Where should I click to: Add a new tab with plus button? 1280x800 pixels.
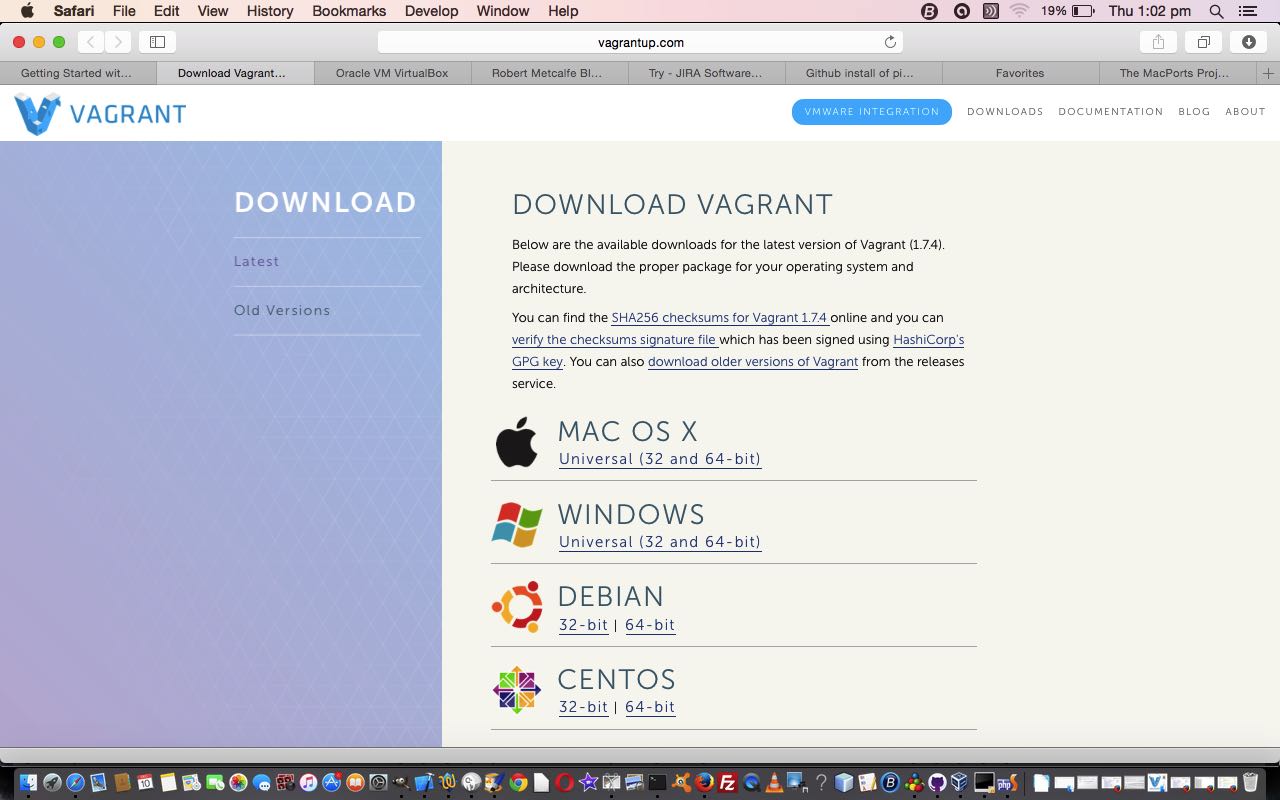click(1269, 73)
